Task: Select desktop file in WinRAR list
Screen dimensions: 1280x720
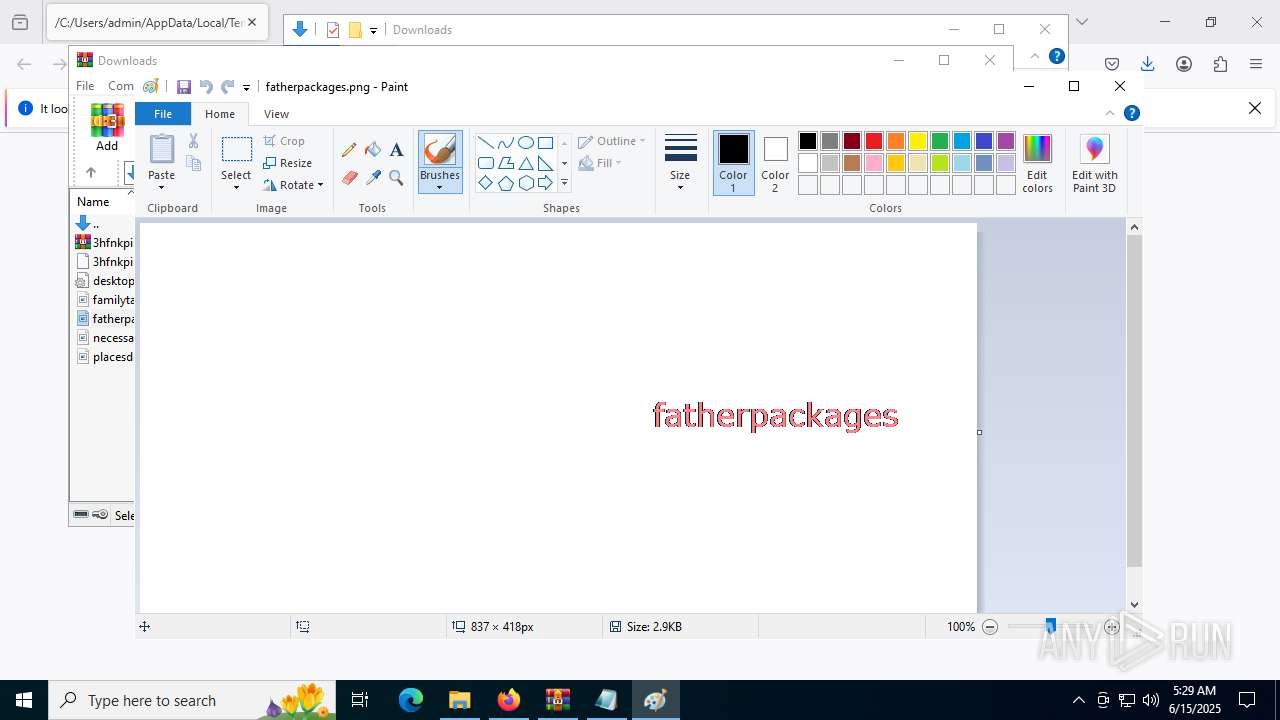Action: (105, 281)
